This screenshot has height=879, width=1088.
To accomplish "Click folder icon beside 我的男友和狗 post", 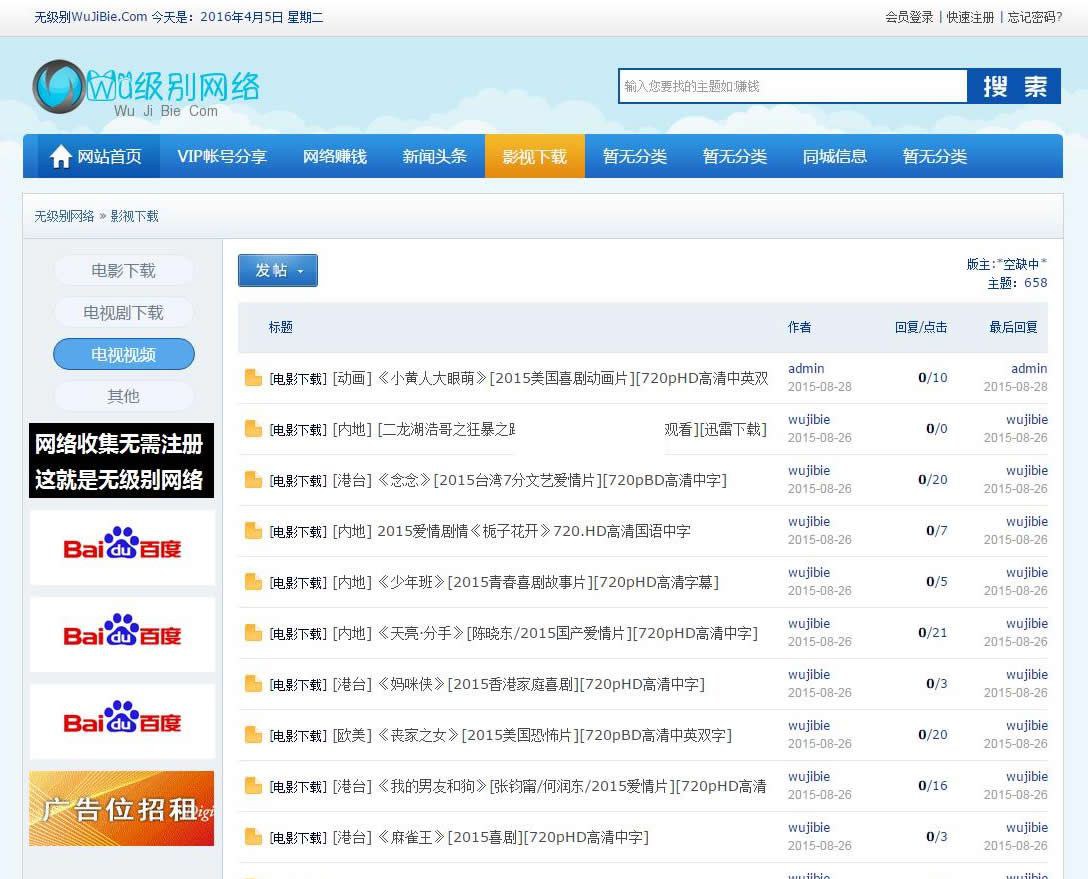I will [253, 785].
